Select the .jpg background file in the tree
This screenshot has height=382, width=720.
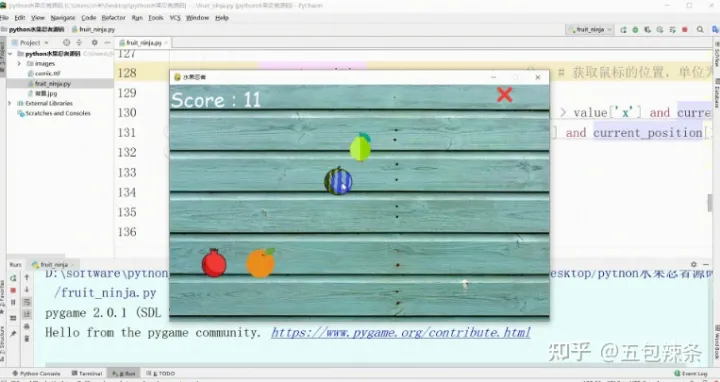click(43, 94)
